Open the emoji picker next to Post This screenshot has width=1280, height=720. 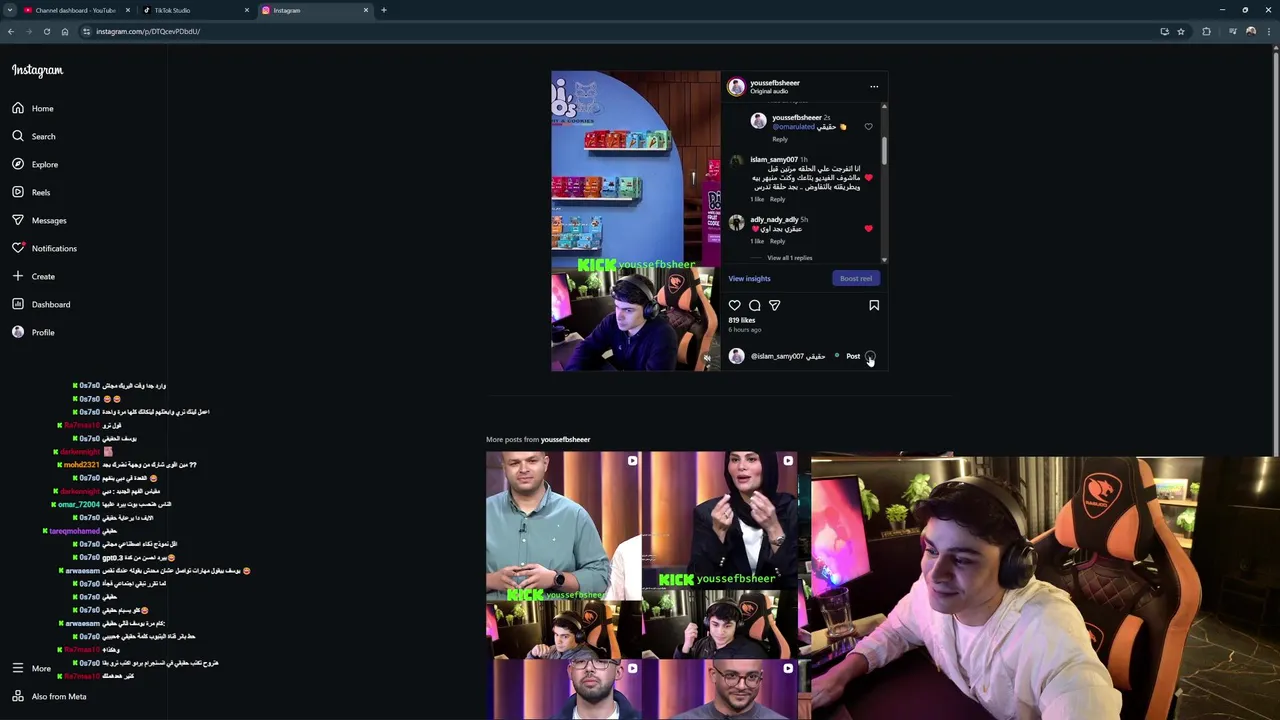[x=870, y=356]
